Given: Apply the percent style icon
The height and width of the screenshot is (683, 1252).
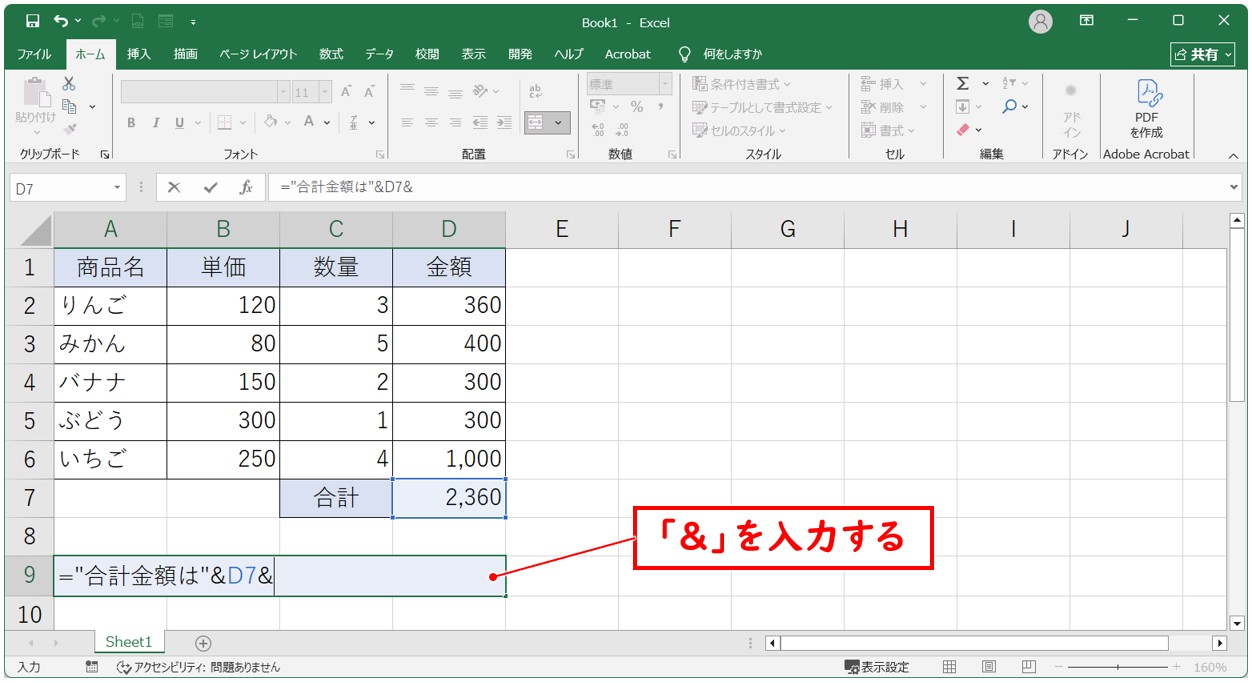Looking at the screenshot, I should (637, 106).
